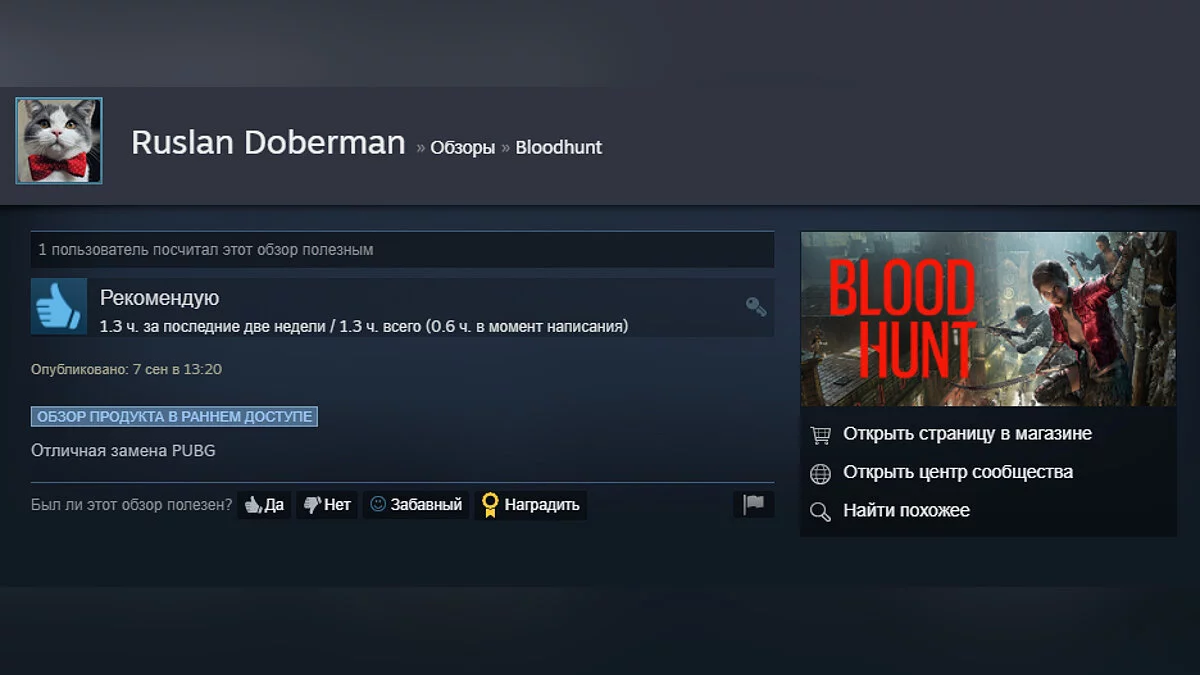The height and width of the screenshot is (675, 1200).
Task: Click the flag icon to report the review
Action: [x=754, y=505]
